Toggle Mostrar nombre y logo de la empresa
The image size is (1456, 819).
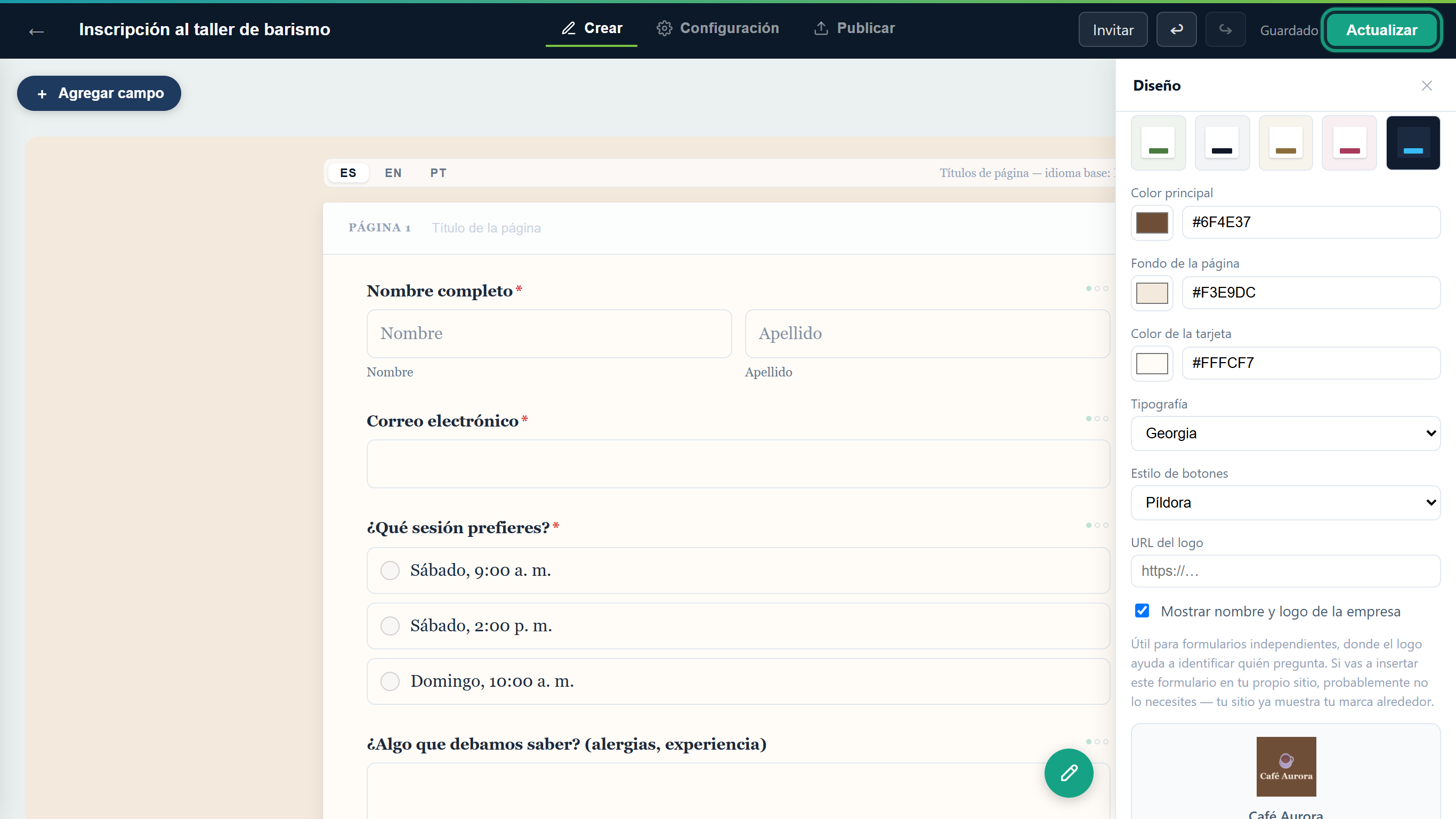1142,611
